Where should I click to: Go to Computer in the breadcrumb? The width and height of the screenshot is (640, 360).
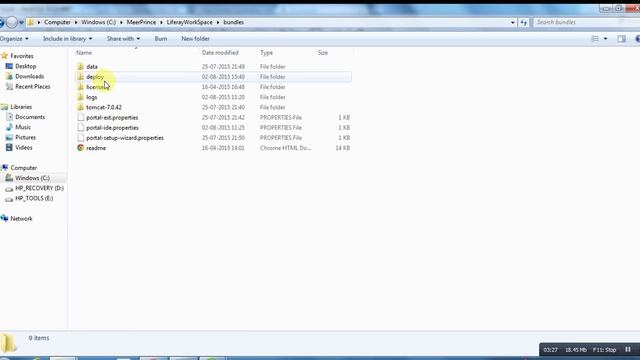coord(57,22)
